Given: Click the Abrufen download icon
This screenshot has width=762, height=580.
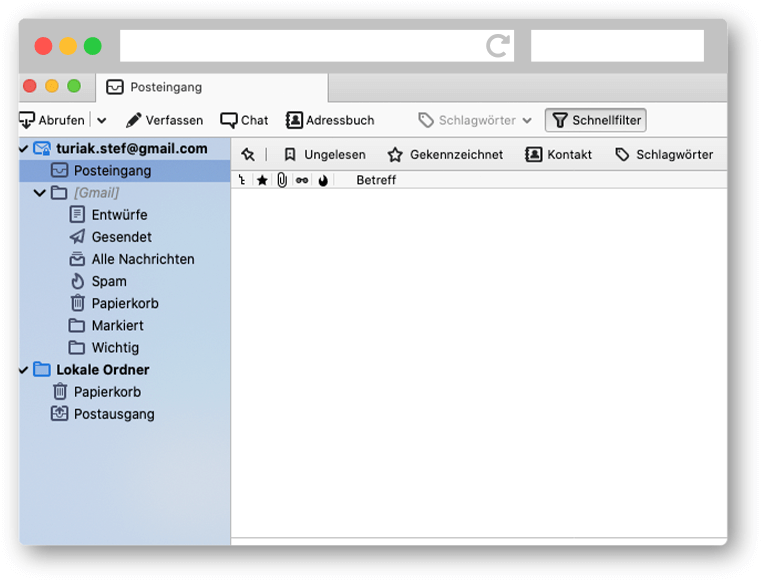Looking at the screenshot, I should pos(27,120).
